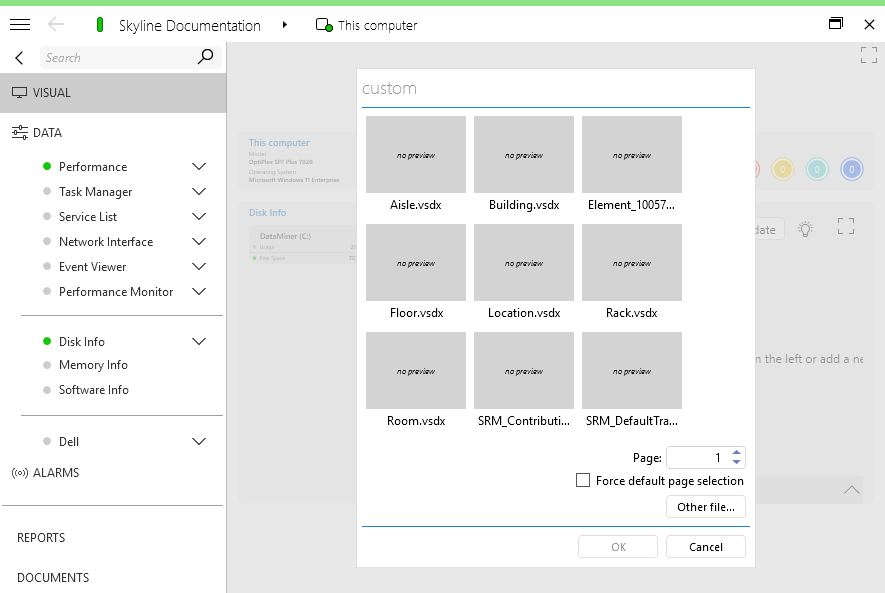The height and width of the screenshot is (593, 885).
Task: Click the Other file... button
Action: 705,507
